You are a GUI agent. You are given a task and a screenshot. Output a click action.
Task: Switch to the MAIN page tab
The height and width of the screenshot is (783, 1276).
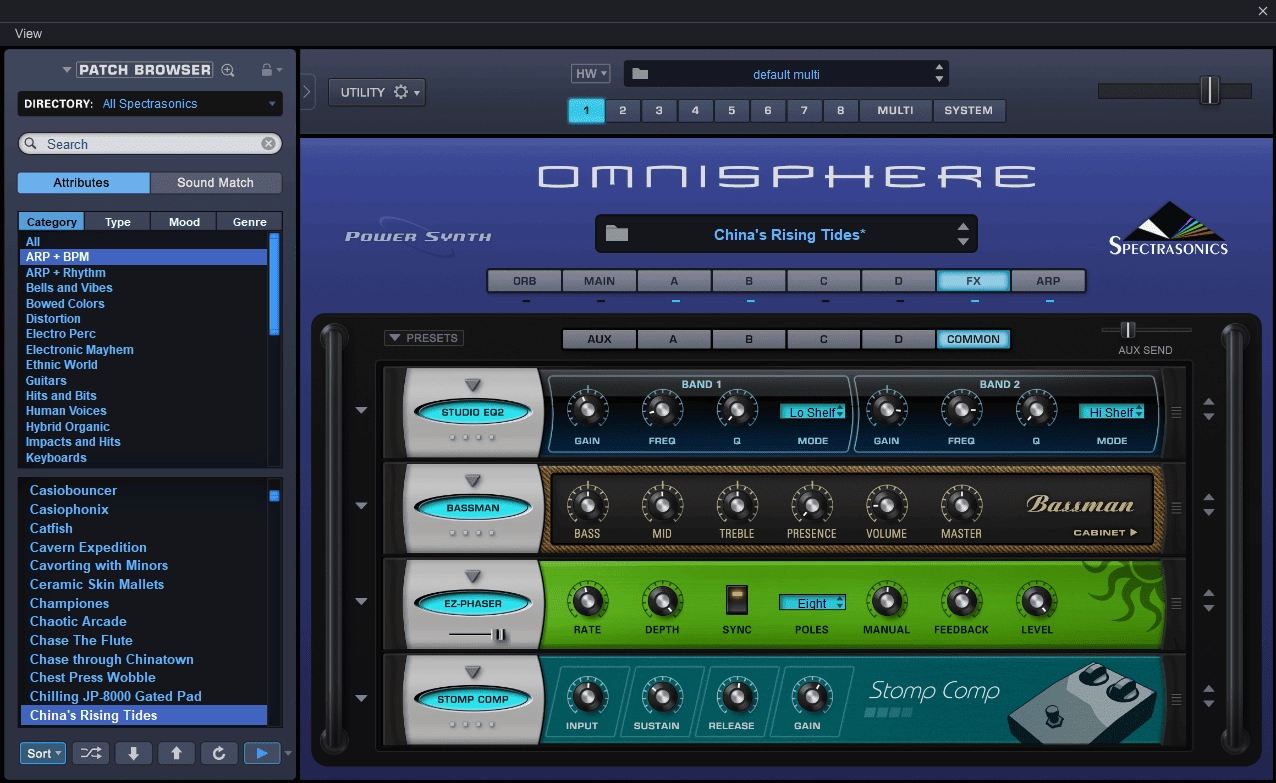point(599,281)
